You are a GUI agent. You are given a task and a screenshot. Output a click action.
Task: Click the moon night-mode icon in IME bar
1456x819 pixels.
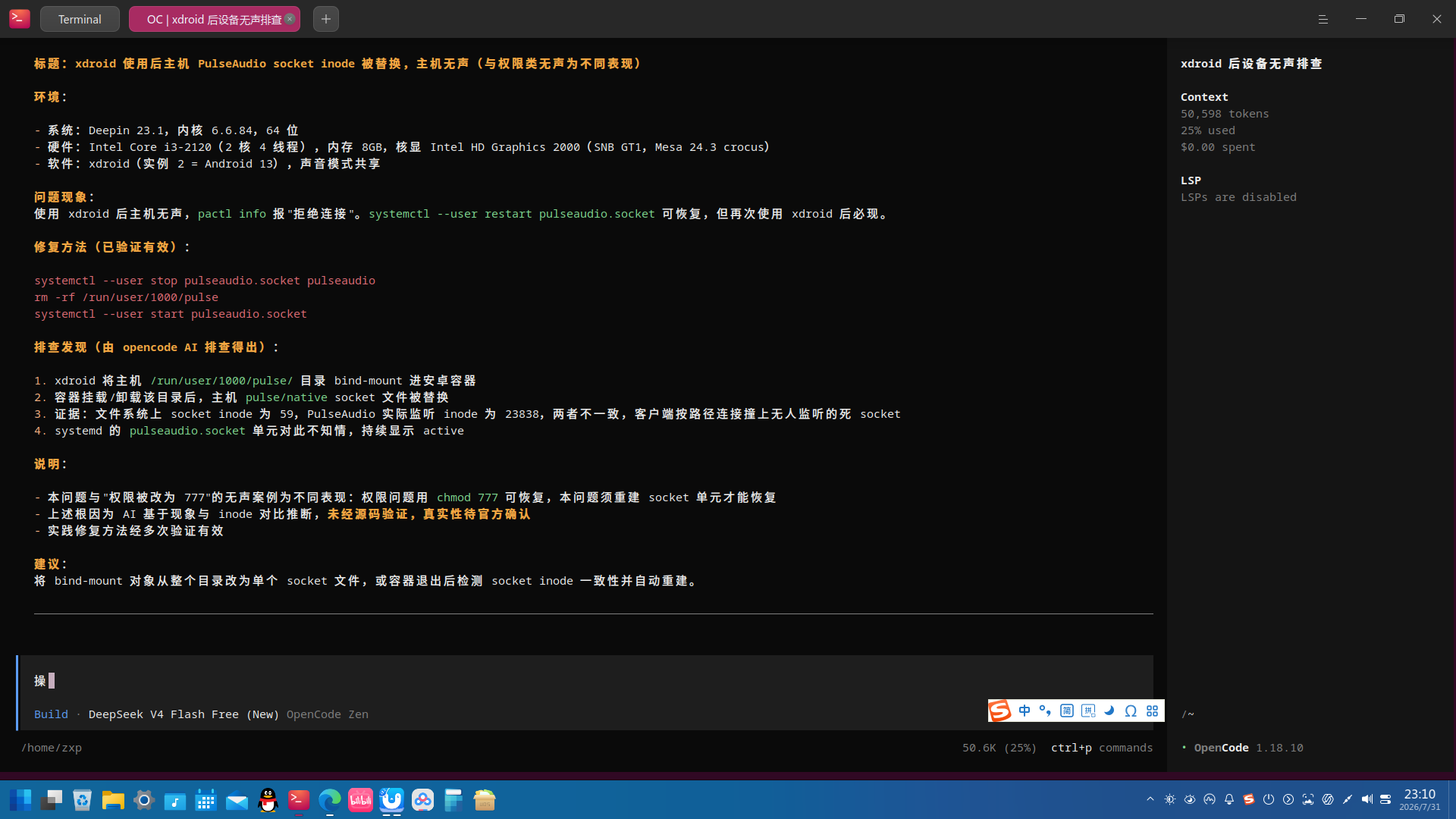(x=1109, y=711)
